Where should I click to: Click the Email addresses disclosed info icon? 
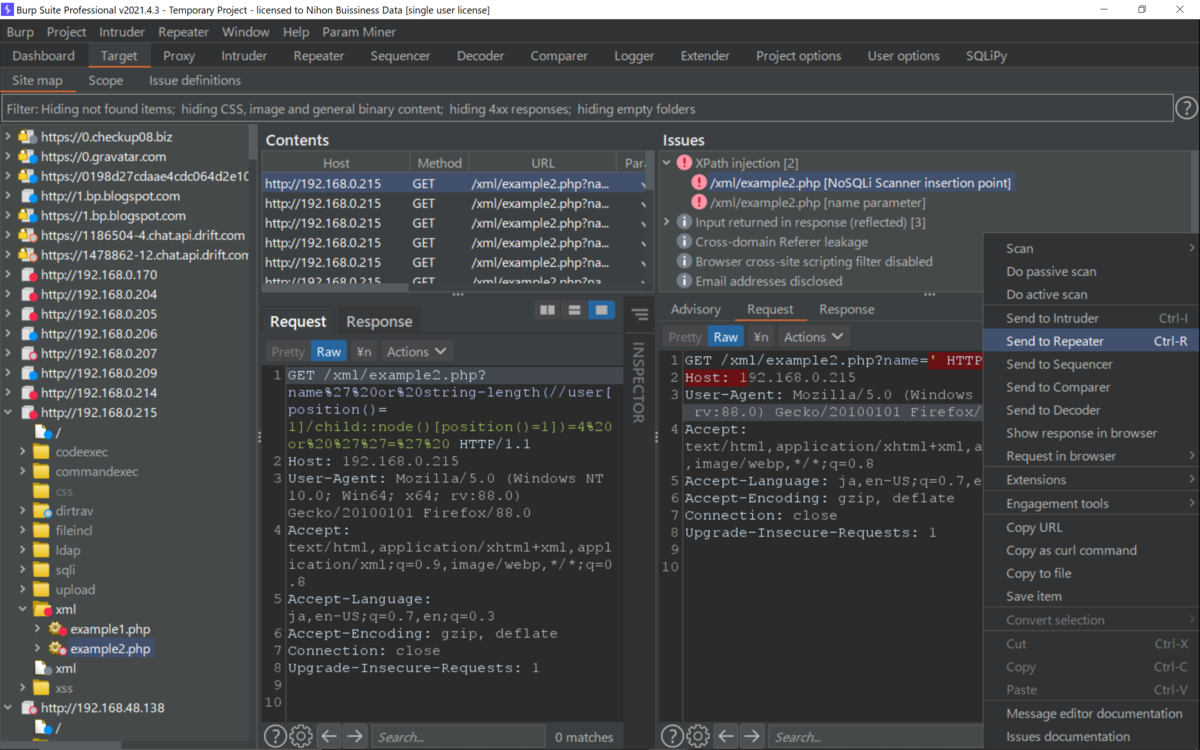point(684,281)
